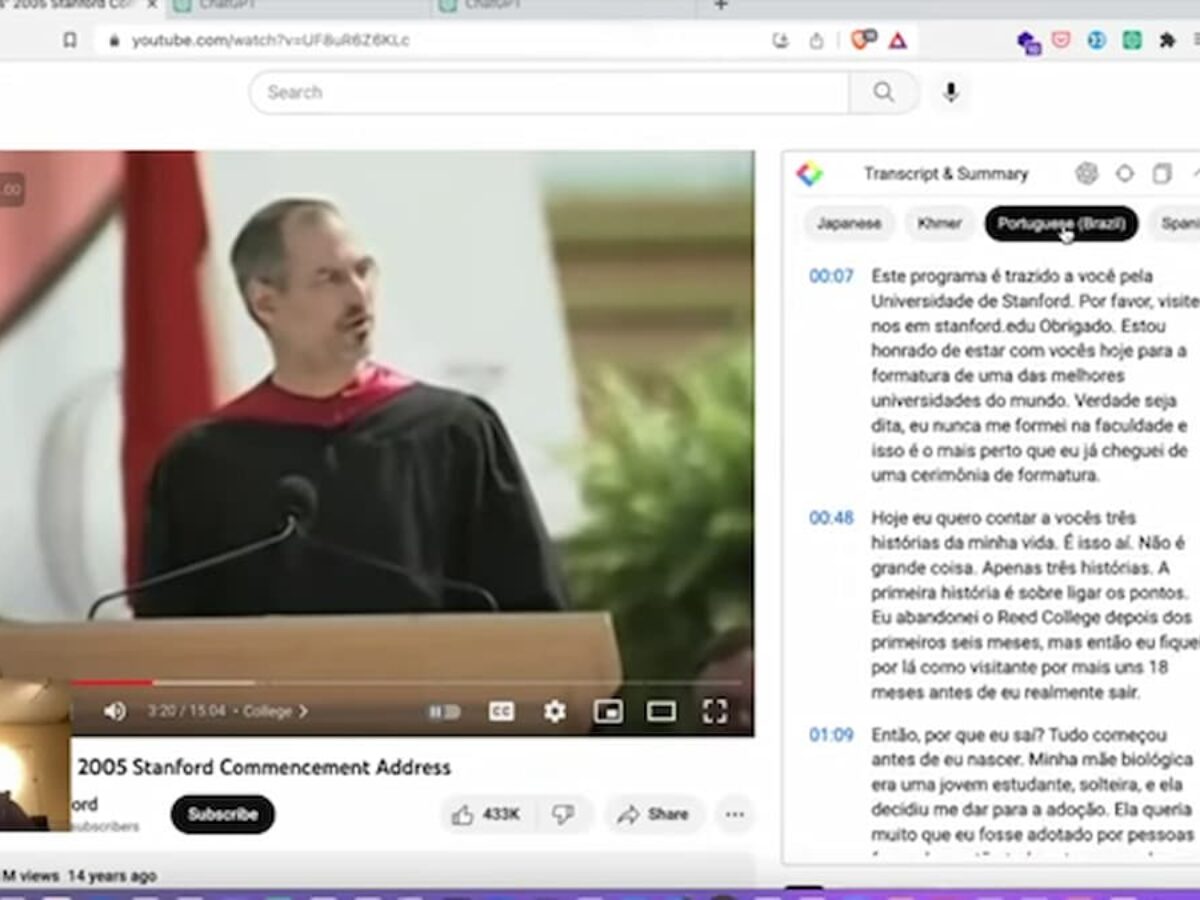This screenshot has height=900, width=1200.
Task: Jump to transcript timestamp 01:09
Action: click(x=831, y=735)
